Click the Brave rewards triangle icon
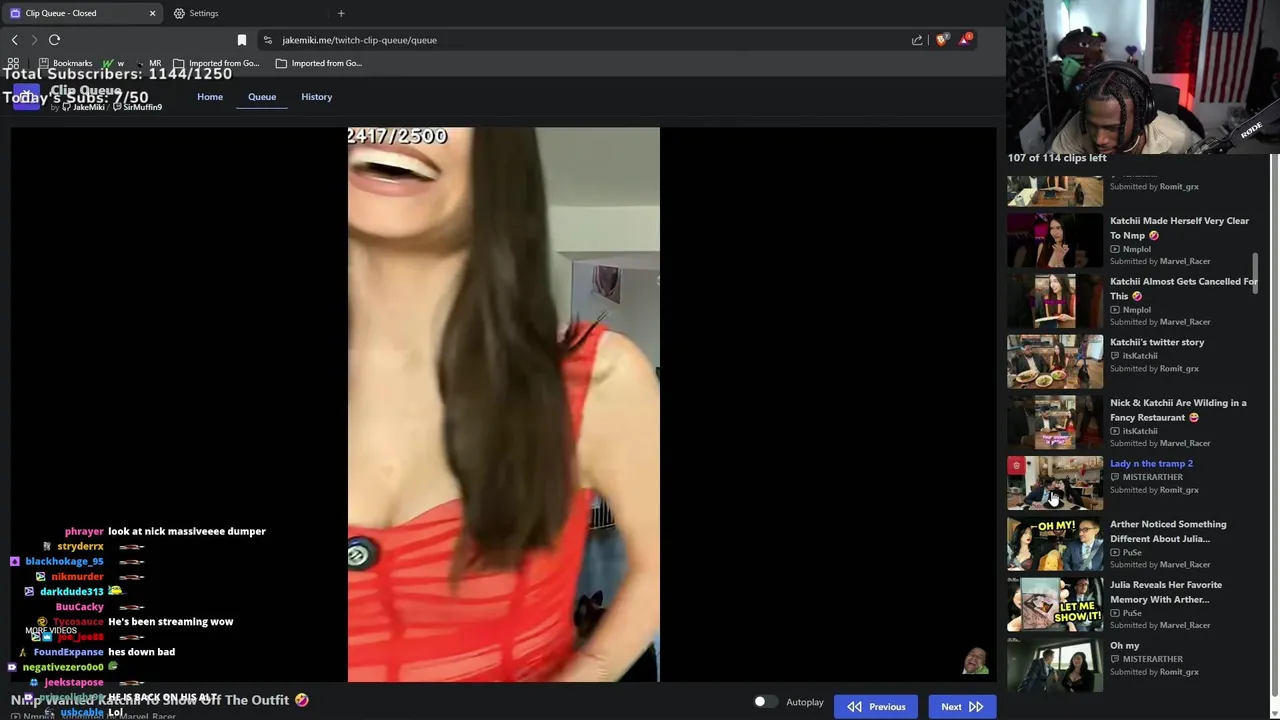The height and width of the screenshot is (720, 1280). (965, 40)
